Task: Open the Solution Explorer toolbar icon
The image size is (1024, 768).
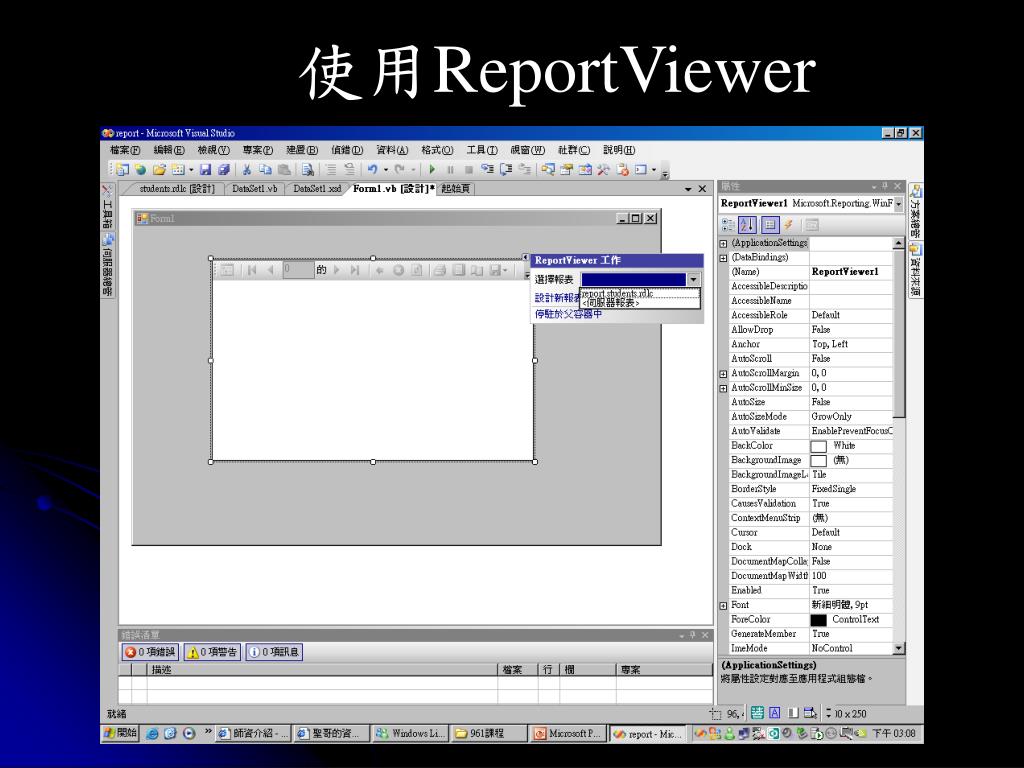Action: [548, 170]
